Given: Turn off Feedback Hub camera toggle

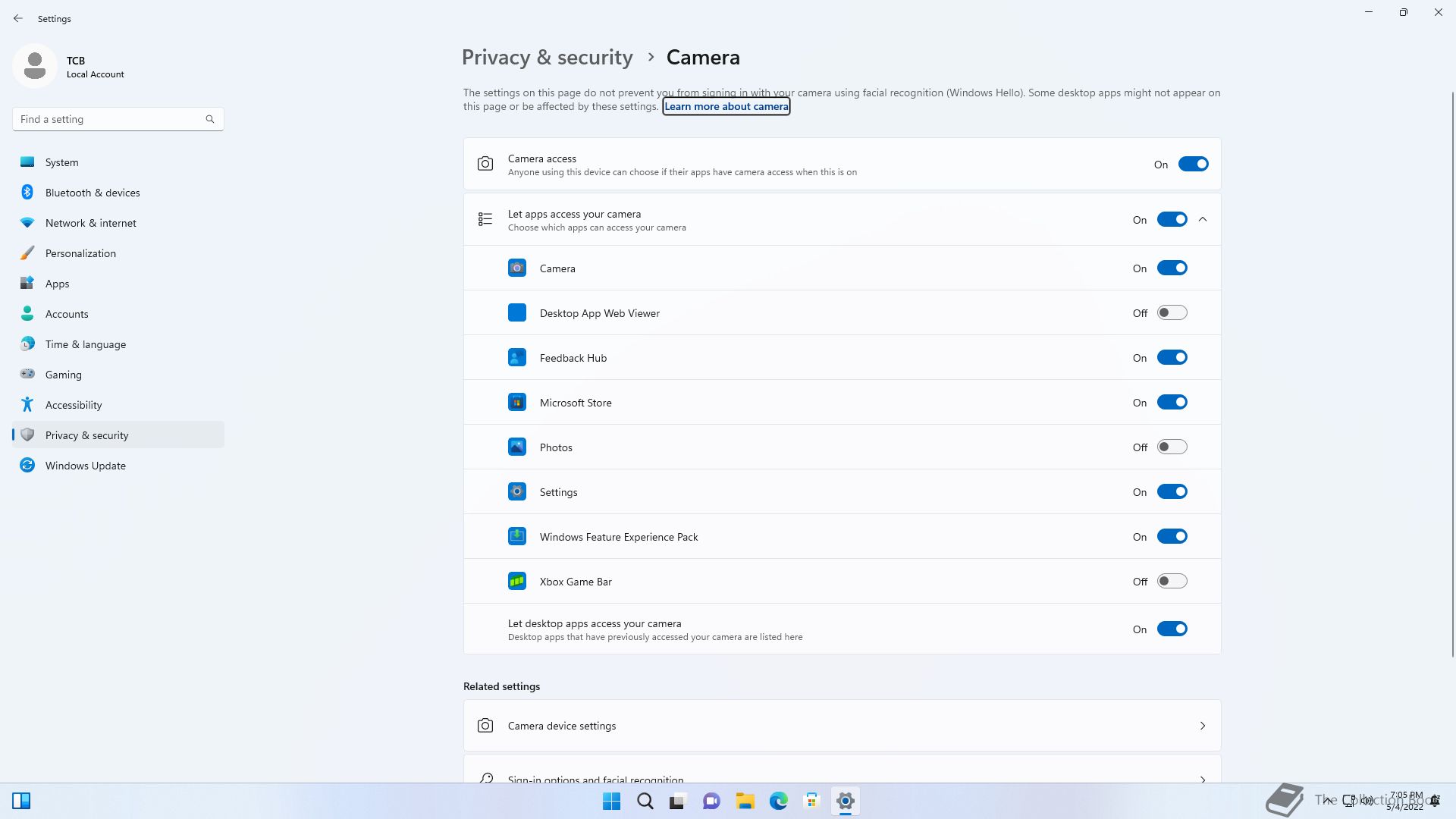Looking at the screenshot, I should pyautogui.click(x=1172, y=357).
